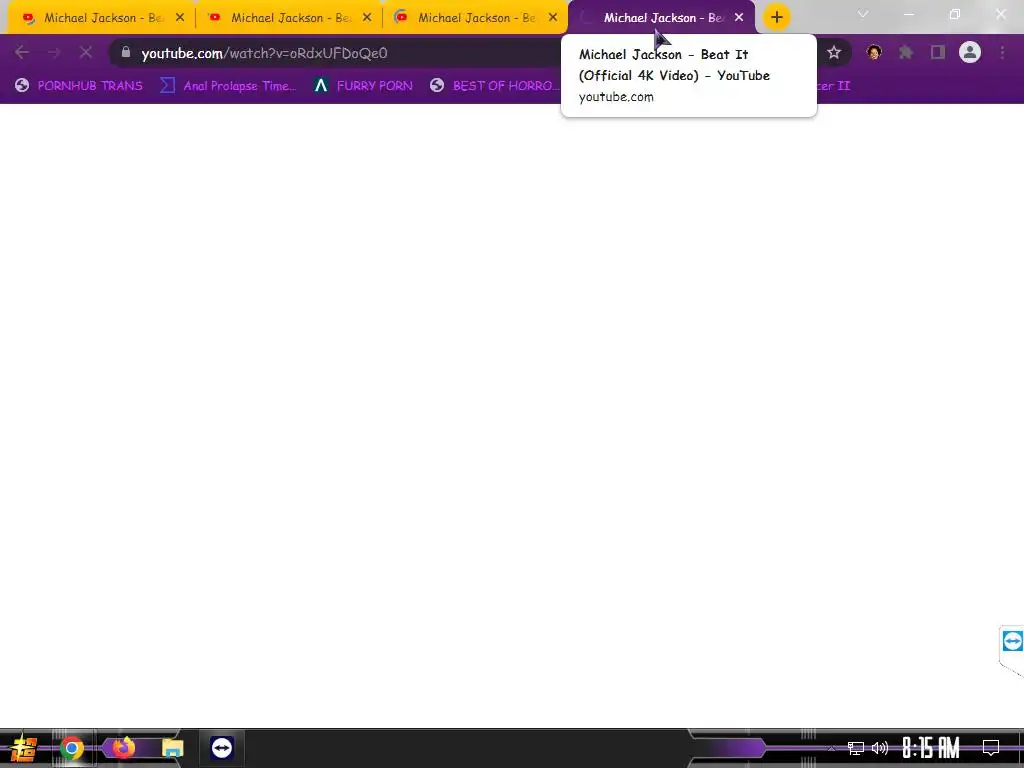The height and width of the screenshot is (768, 1024).
Task: Open the PORNHUB TRANS bookmark
Action: 79,86
